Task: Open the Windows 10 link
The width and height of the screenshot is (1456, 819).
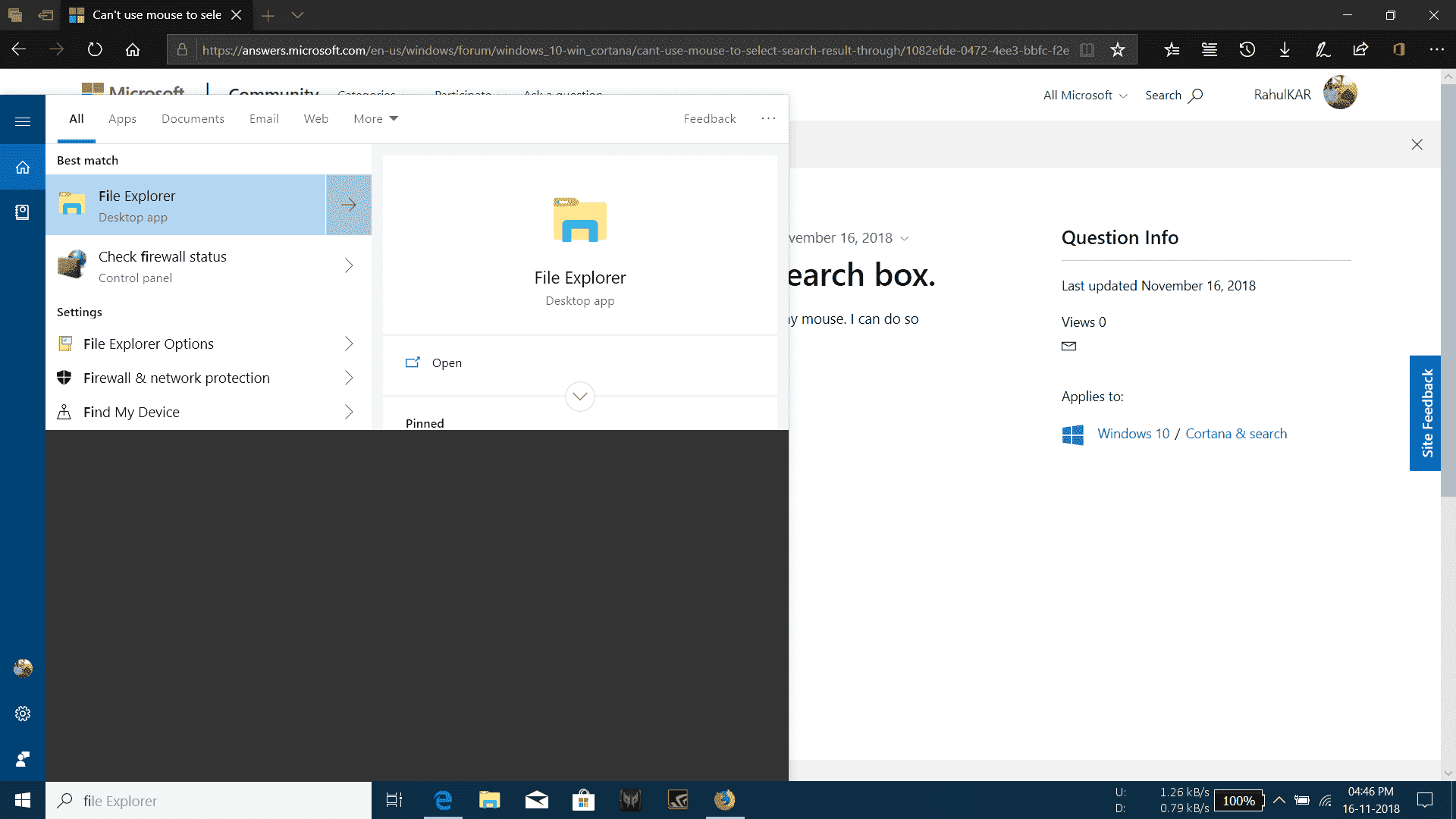Action: (1133, 434)
